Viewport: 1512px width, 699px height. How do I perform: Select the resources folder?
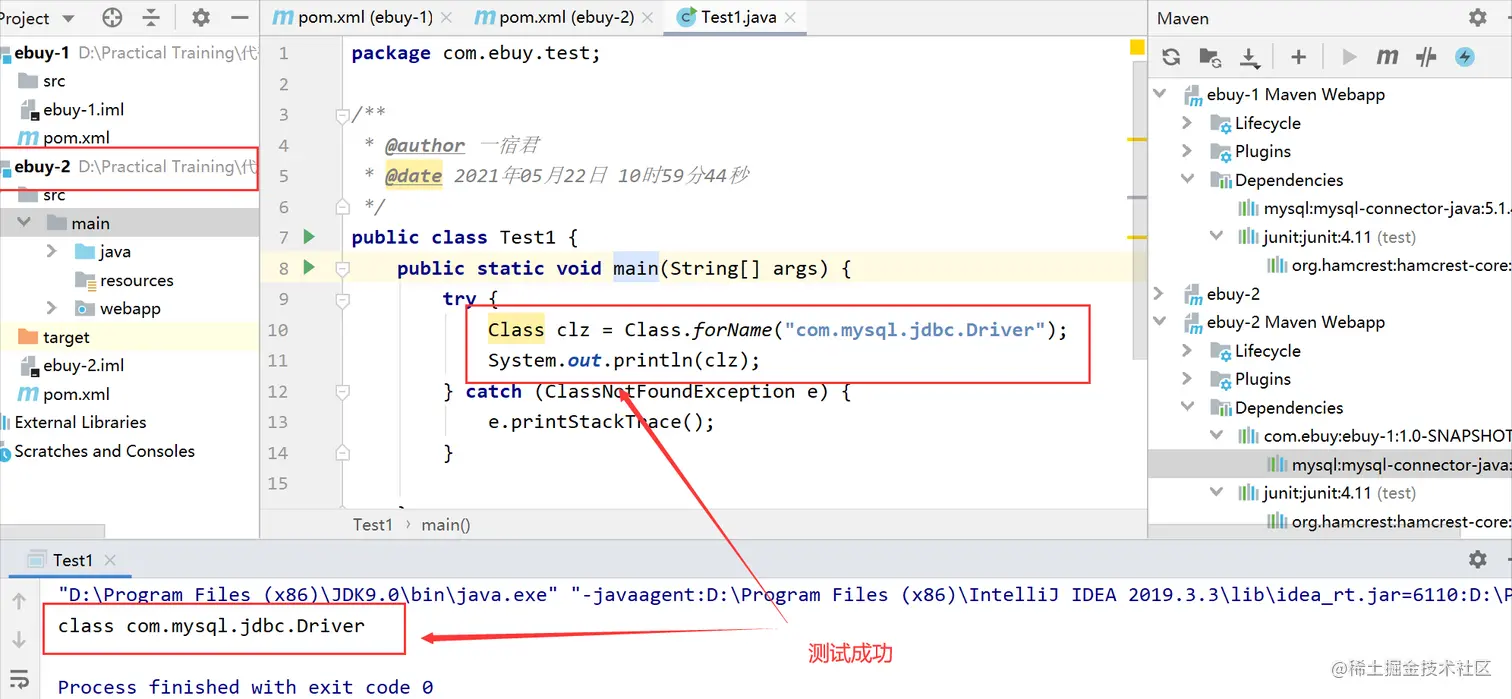[136, 281]
